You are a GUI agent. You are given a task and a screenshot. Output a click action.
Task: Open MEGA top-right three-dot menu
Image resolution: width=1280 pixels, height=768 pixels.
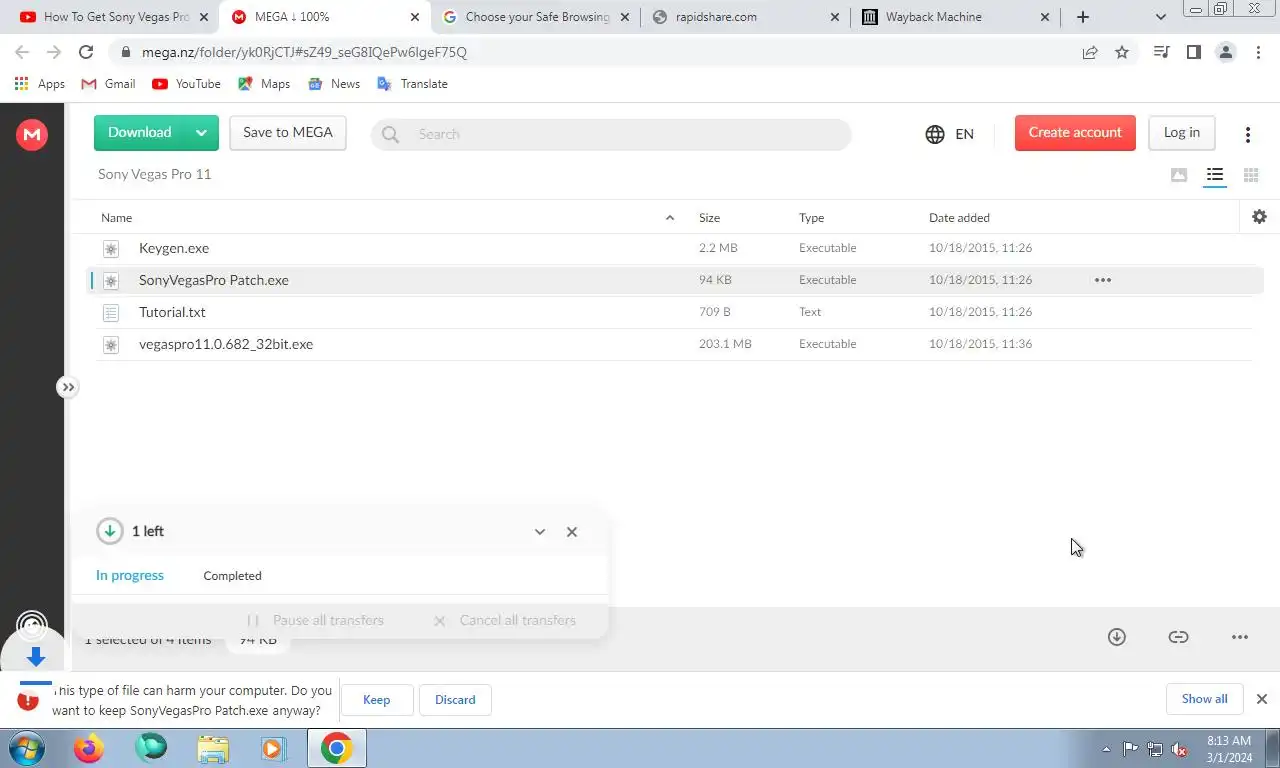coord(1247,134)
